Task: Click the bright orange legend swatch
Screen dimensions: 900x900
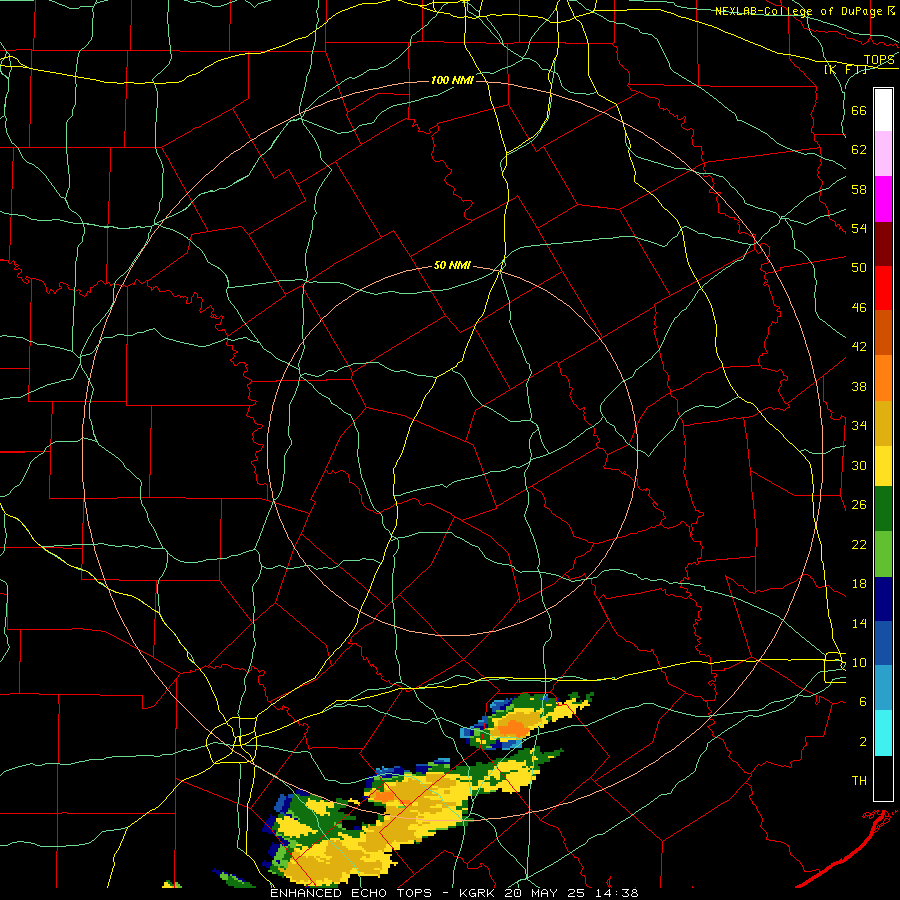Action: pos(883,378)
